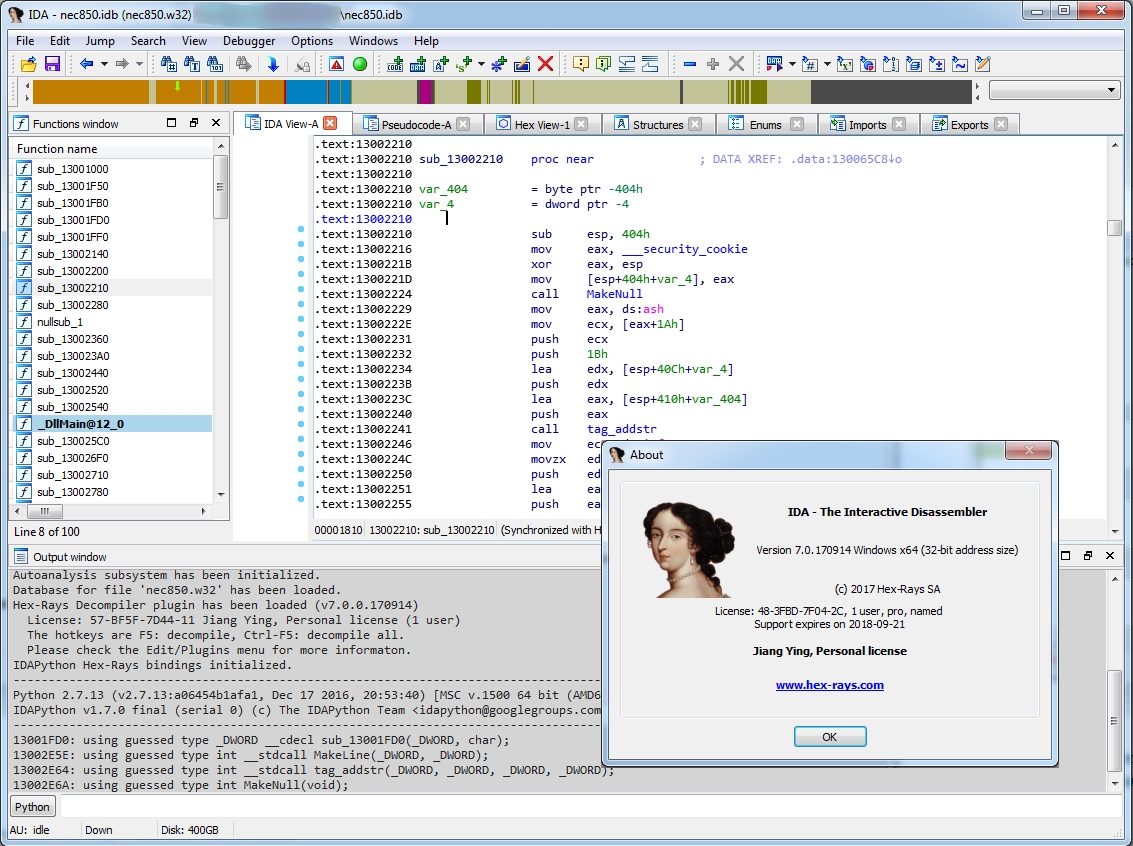Click the immediate value search binoculars icon
This screenshot has width=1133, height=846.
(x=168, y=64)
